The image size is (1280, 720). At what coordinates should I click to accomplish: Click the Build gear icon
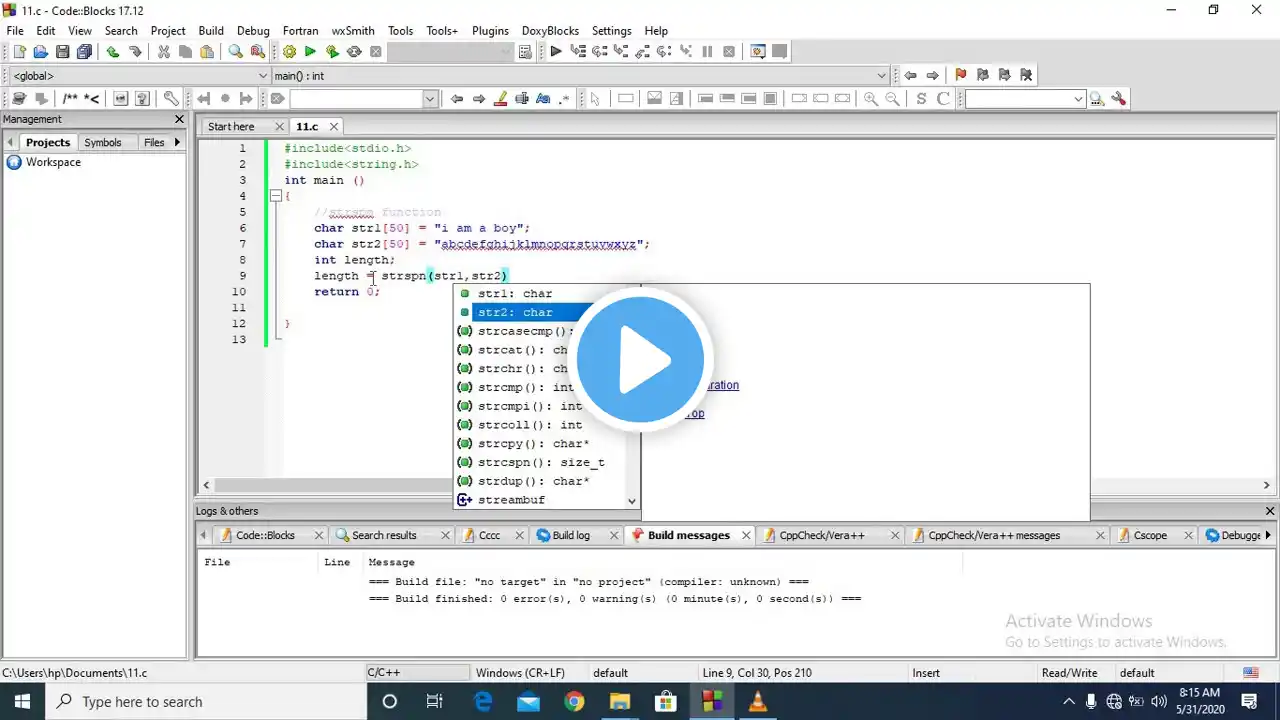point(289,52)
